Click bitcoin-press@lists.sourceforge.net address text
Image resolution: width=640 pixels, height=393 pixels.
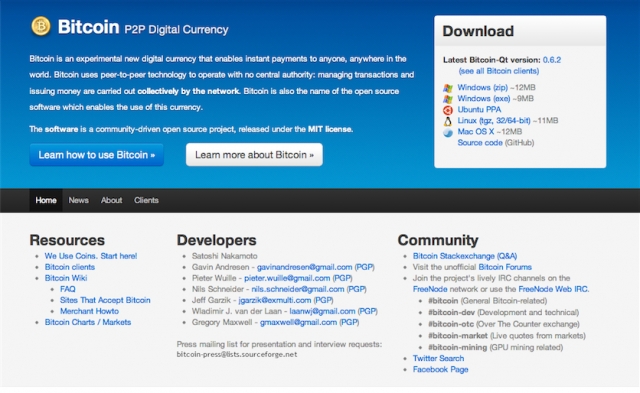(237, 354)
